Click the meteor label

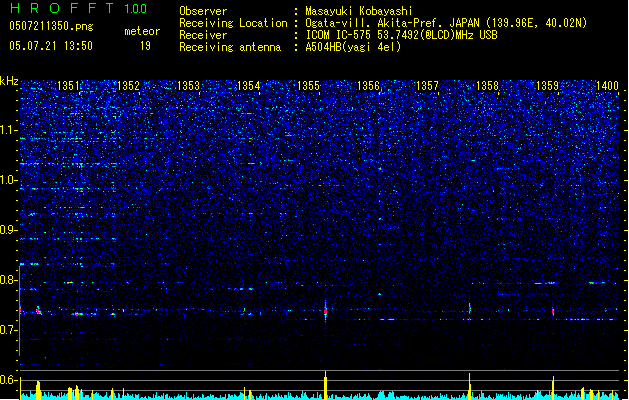pos(142,31)
